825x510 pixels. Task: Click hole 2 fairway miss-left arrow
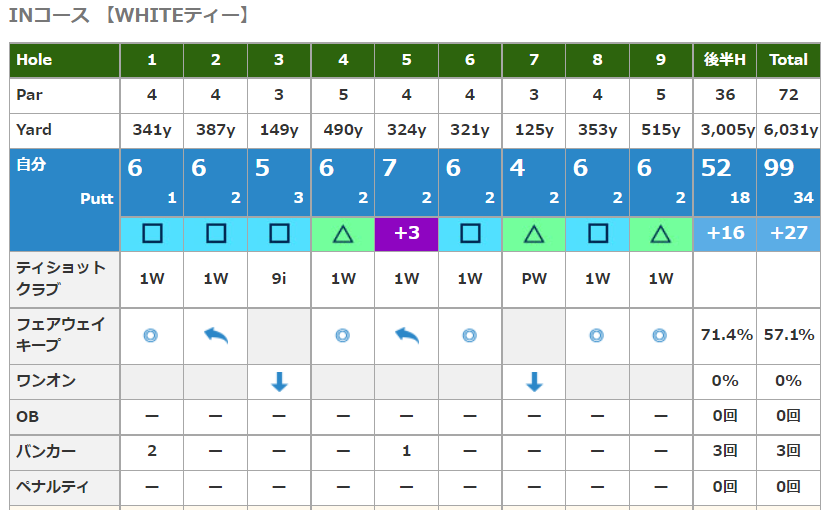(x=215, y=336)
